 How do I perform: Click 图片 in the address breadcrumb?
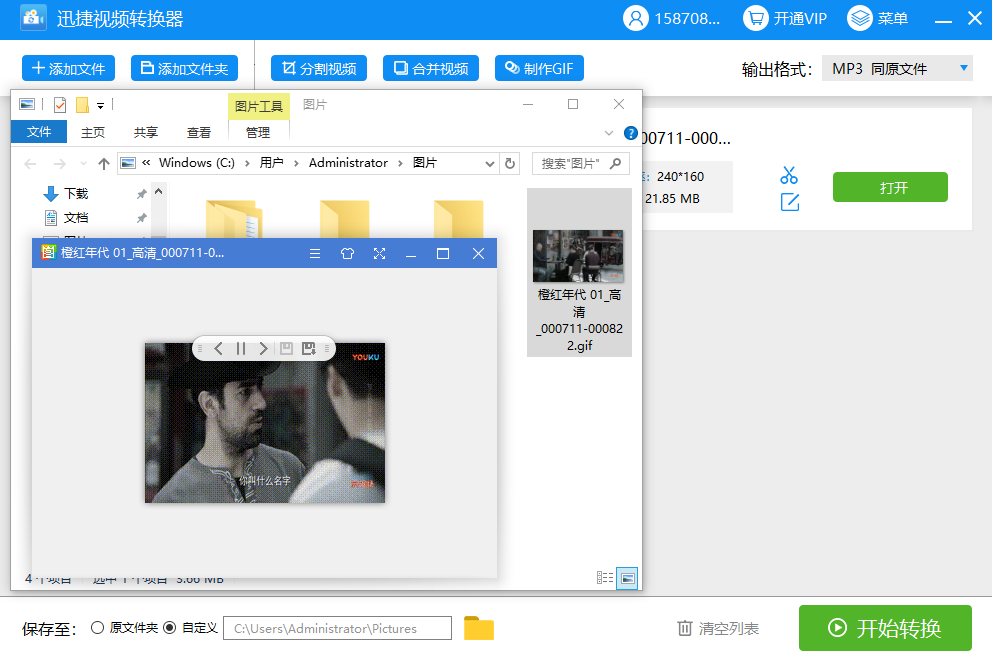425,163
